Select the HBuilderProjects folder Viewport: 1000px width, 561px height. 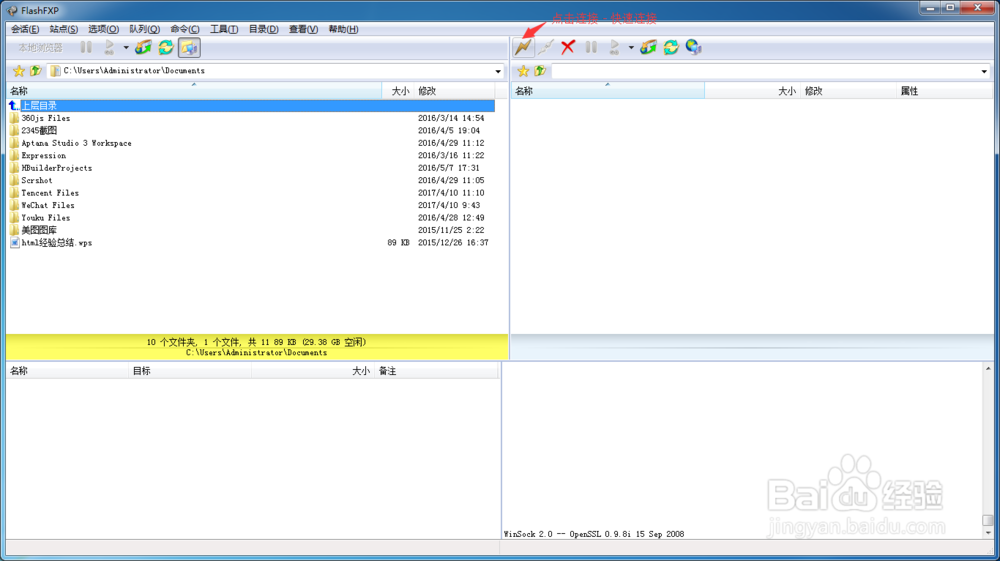point(251,168)
